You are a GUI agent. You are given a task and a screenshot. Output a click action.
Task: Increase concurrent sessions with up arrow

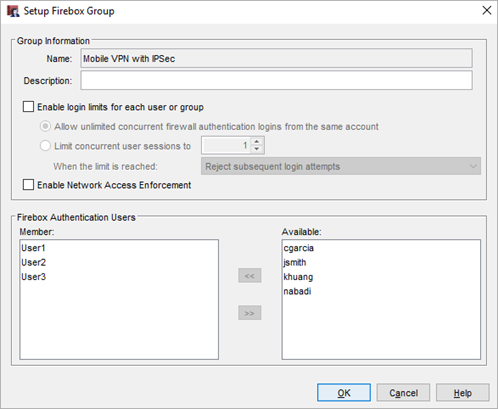click(x=257, y=141)
